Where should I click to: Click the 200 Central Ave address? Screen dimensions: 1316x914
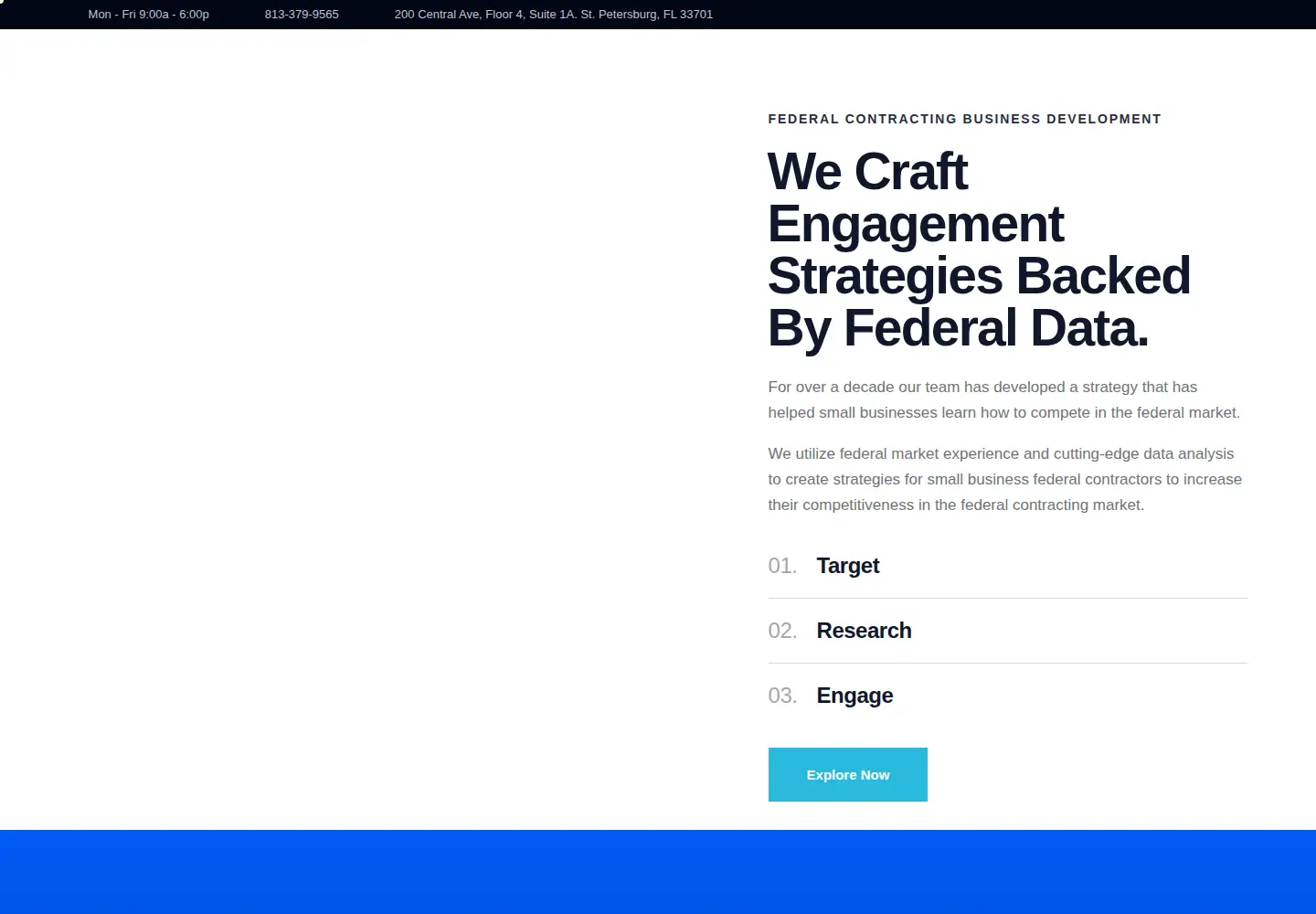click(553, 15)
